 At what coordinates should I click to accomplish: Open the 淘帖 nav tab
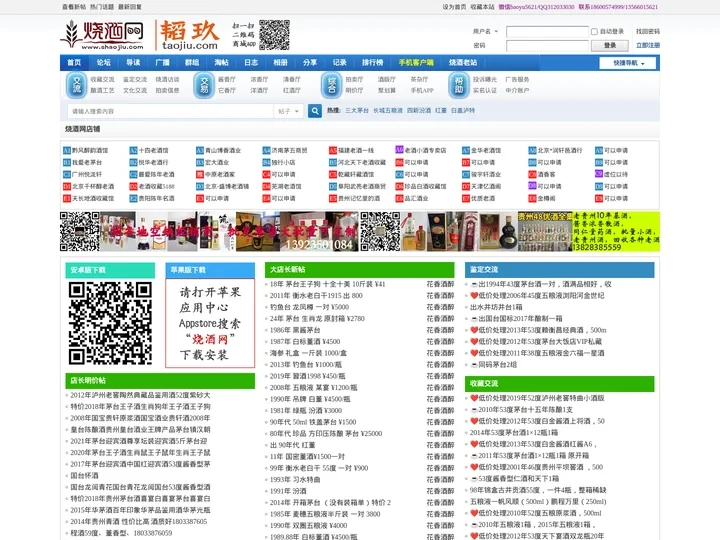(x=221, y=62)
